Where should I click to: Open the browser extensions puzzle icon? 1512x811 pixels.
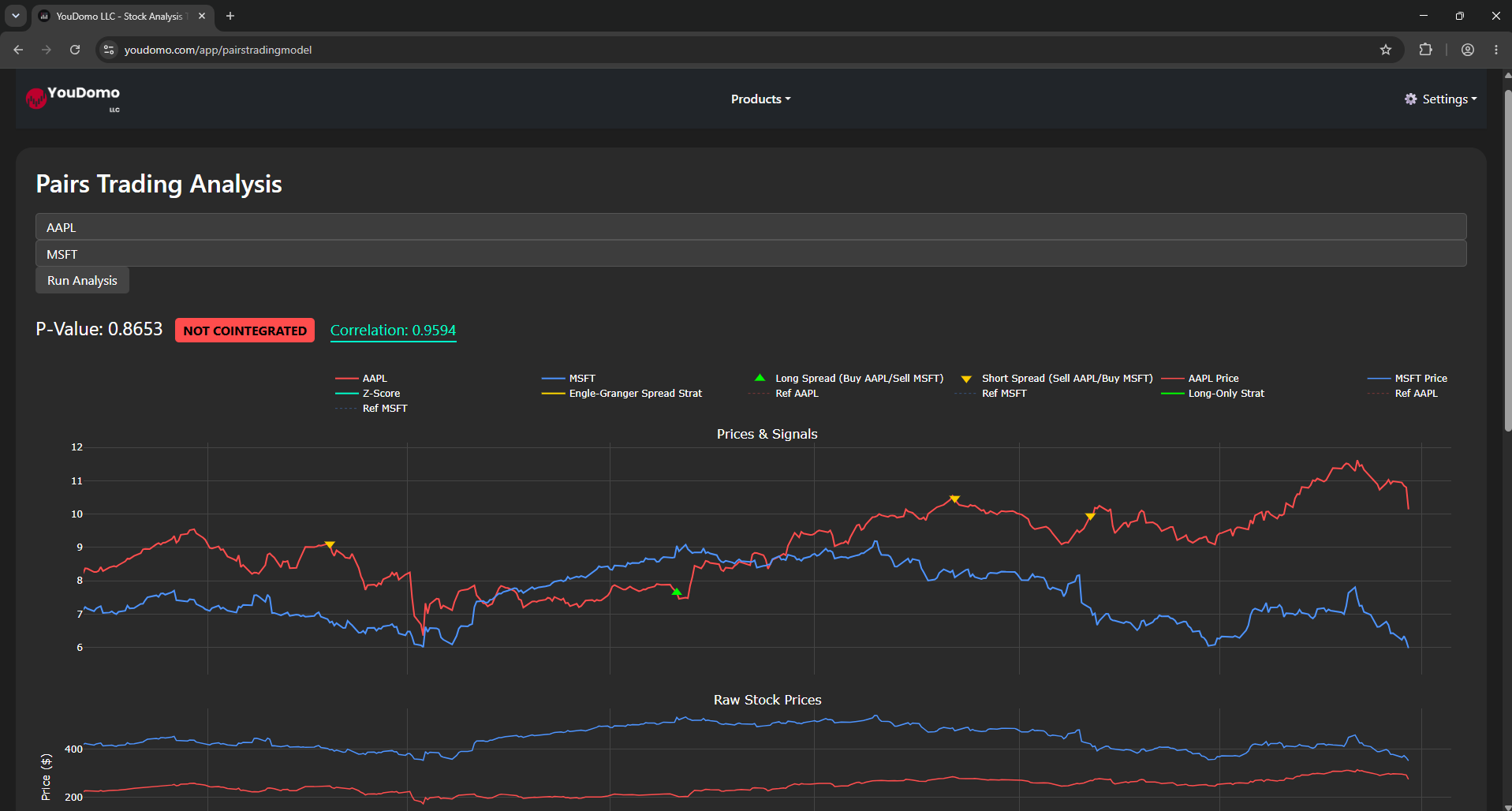click(x=1425, y=50)
